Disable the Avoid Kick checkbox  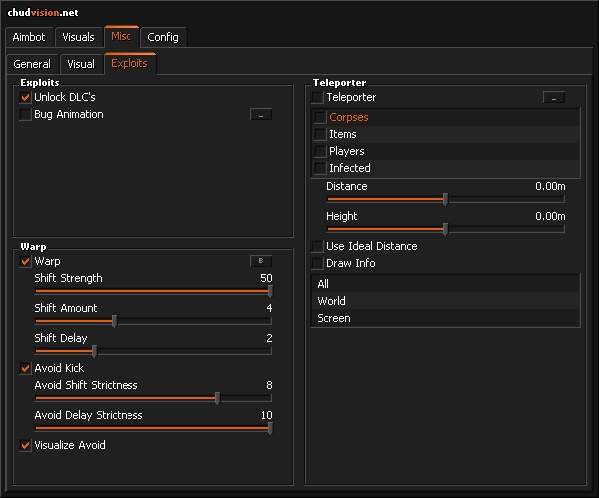25,369
